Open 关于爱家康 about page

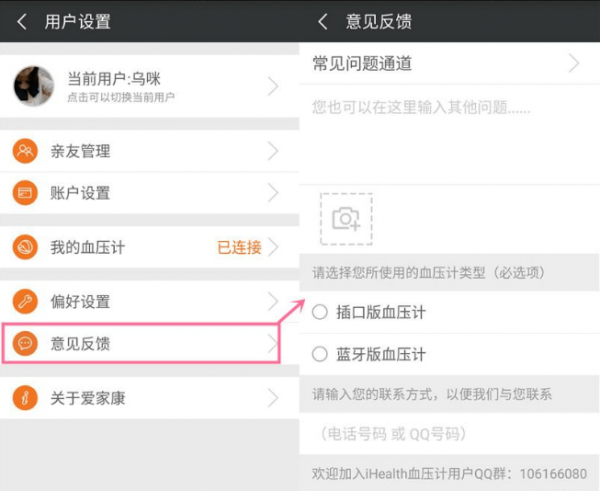click(150, 398)
